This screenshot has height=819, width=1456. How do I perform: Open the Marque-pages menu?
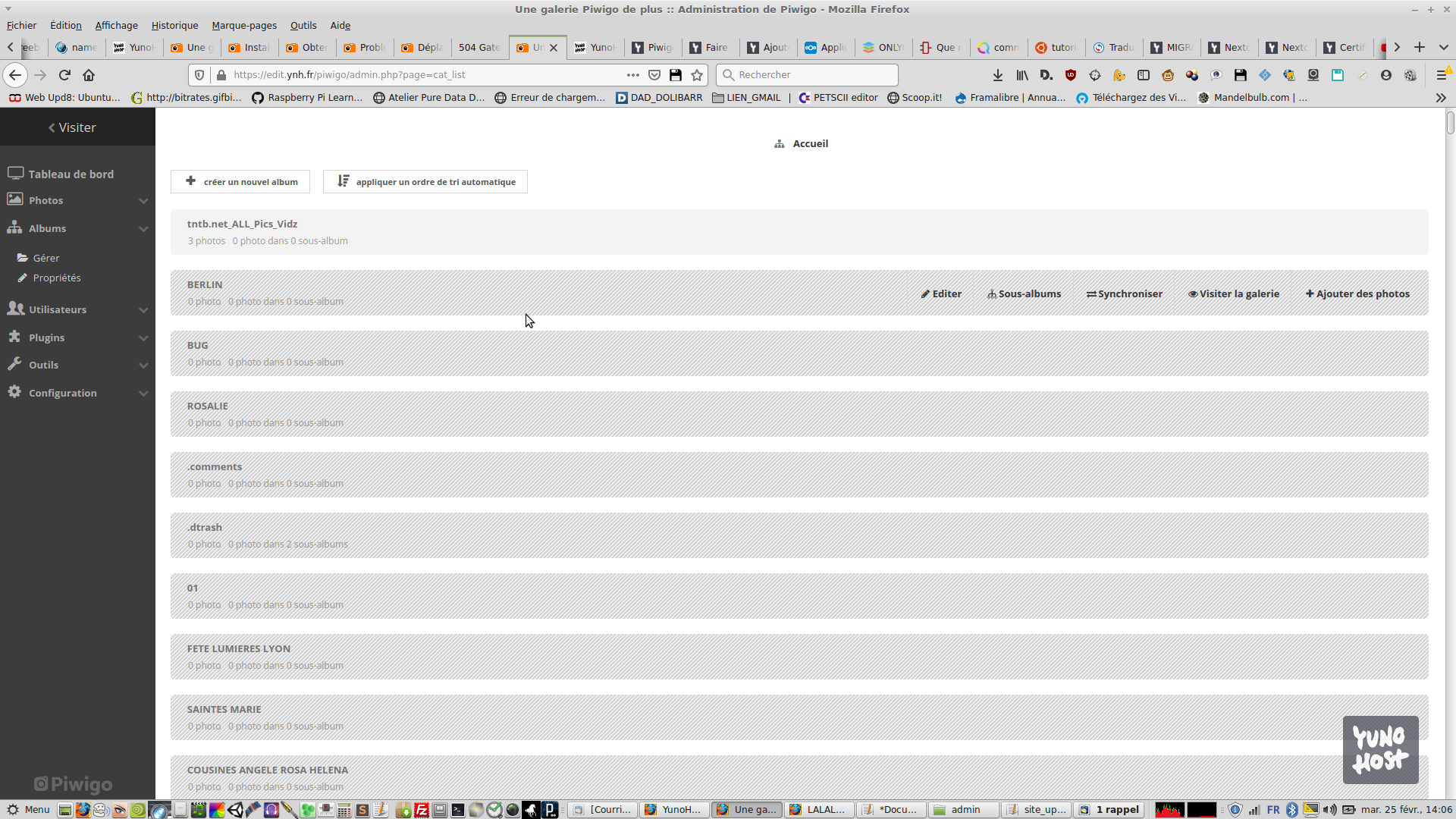click(x=244, y=25)
